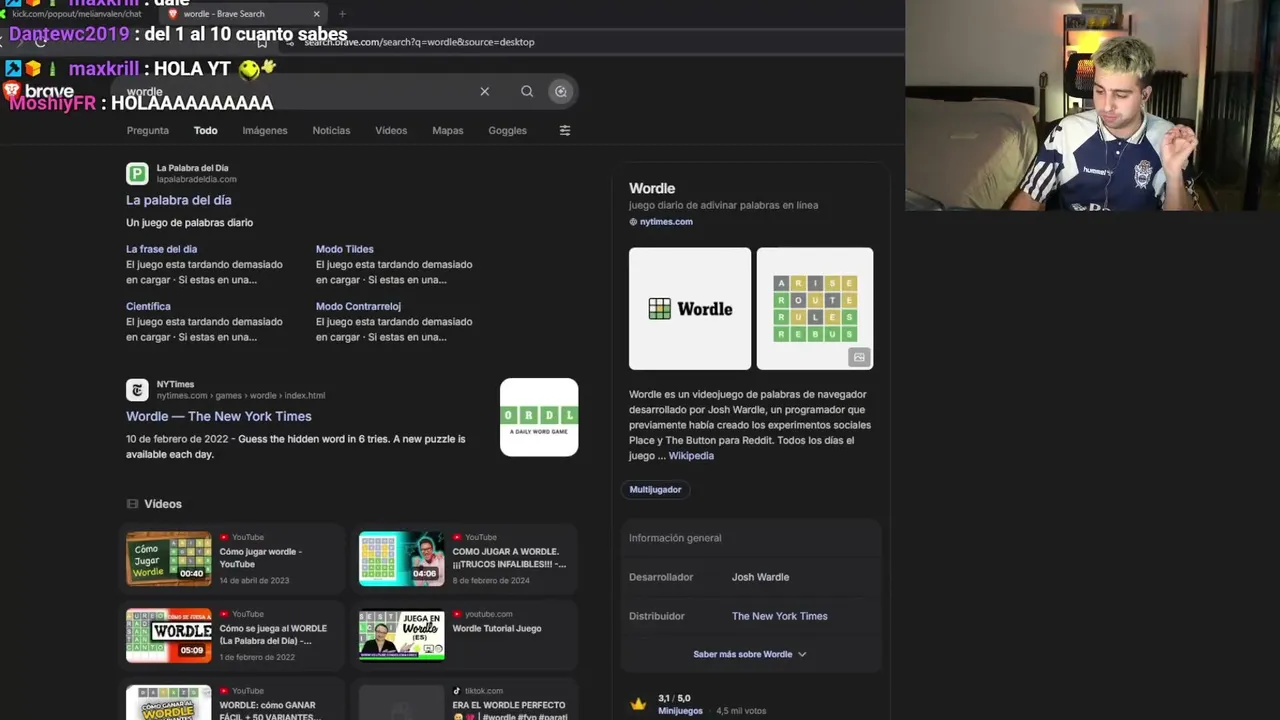Image resolution: width=1280 pixels, height=720 pixels.
Task: Open the Mapas search tab
Action: click(448, 131)
